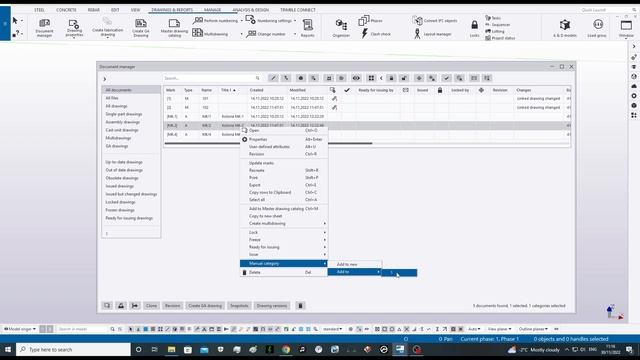Click the checkmark icon in Document manager toolbar
This screenshot has height=360, width=640.
coord(447,78)
